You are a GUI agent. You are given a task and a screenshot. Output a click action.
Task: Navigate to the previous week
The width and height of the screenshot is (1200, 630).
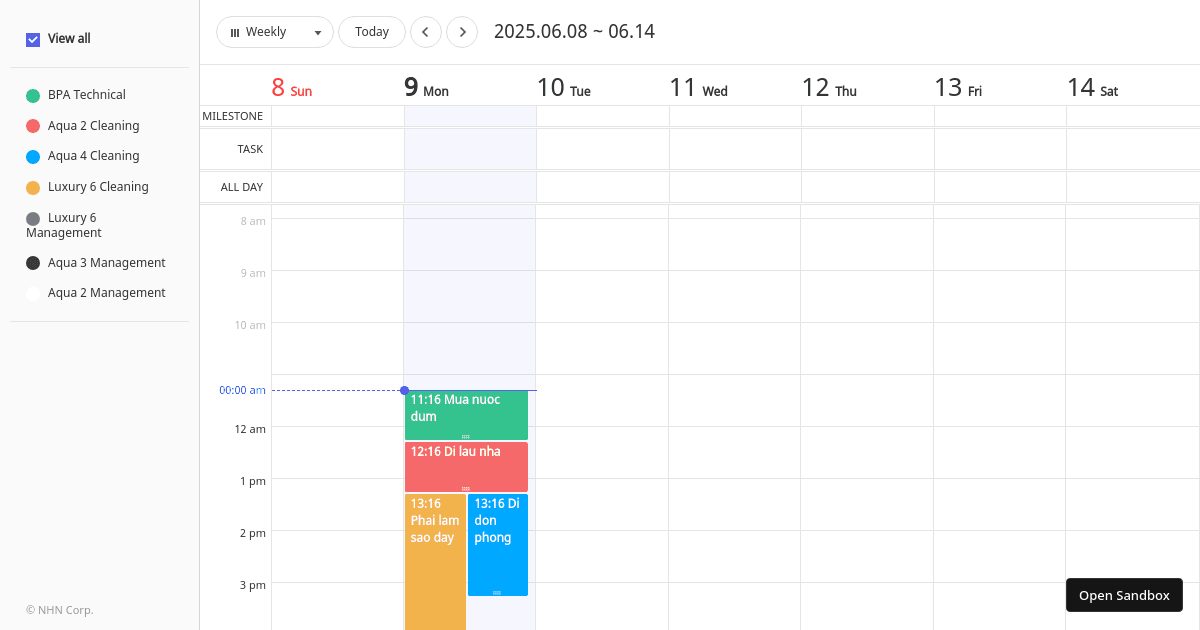point(426,31)
